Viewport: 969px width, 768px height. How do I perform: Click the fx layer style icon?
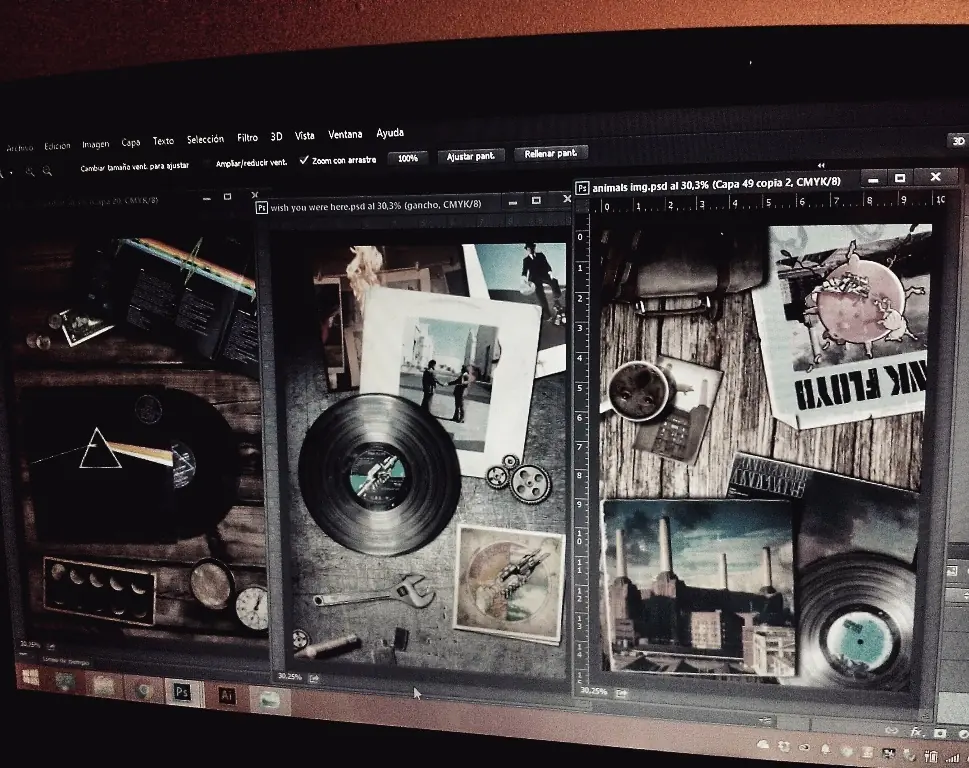[916, 732]
